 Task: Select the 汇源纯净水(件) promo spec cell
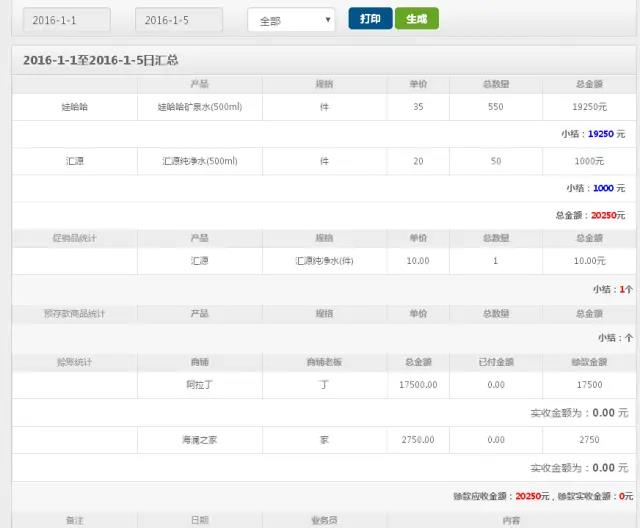[x=324, y=260]
